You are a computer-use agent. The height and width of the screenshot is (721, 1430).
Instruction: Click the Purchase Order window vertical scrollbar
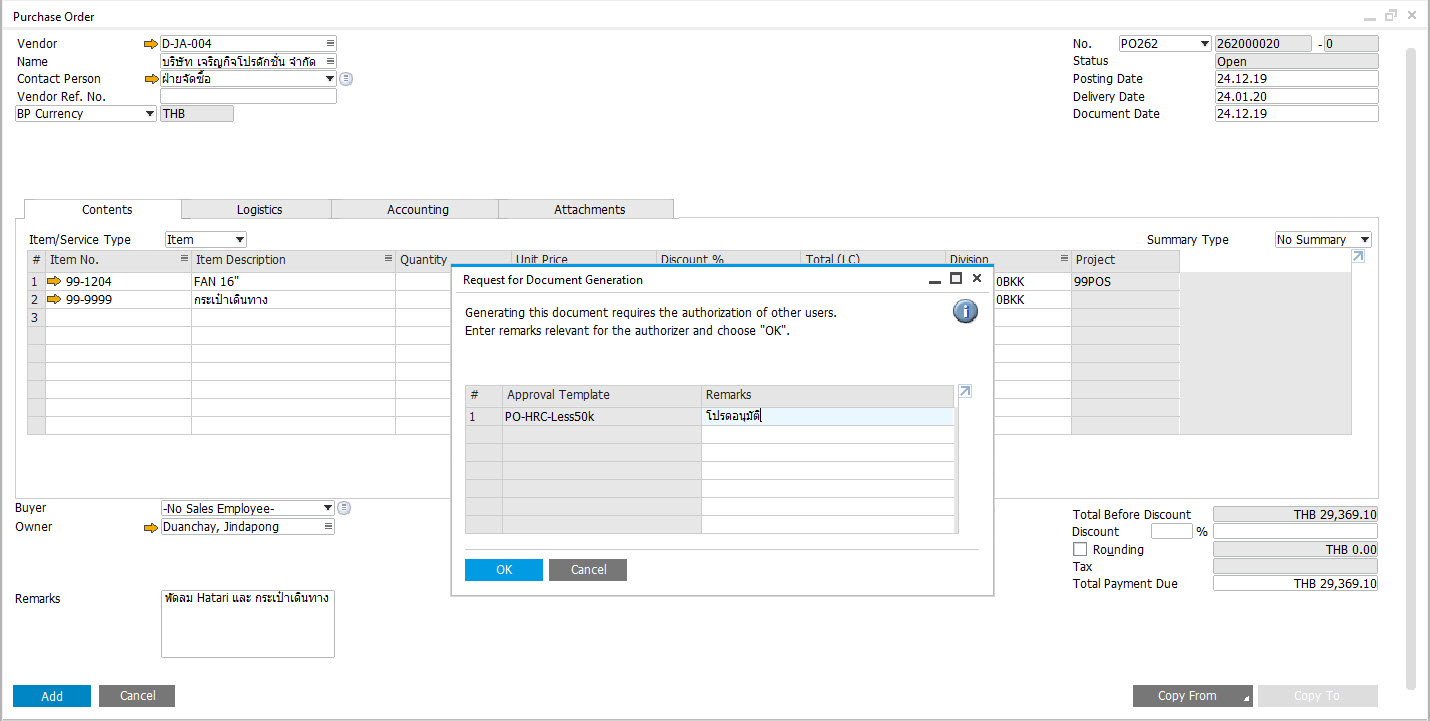pos(1411,368)
